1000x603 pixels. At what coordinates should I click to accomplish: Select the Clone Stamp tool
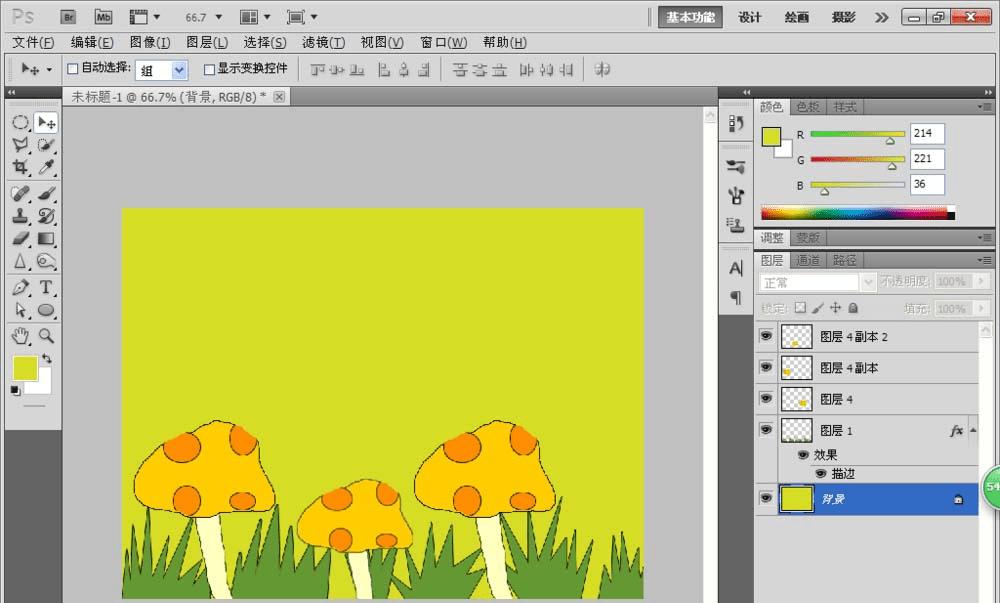20,215
